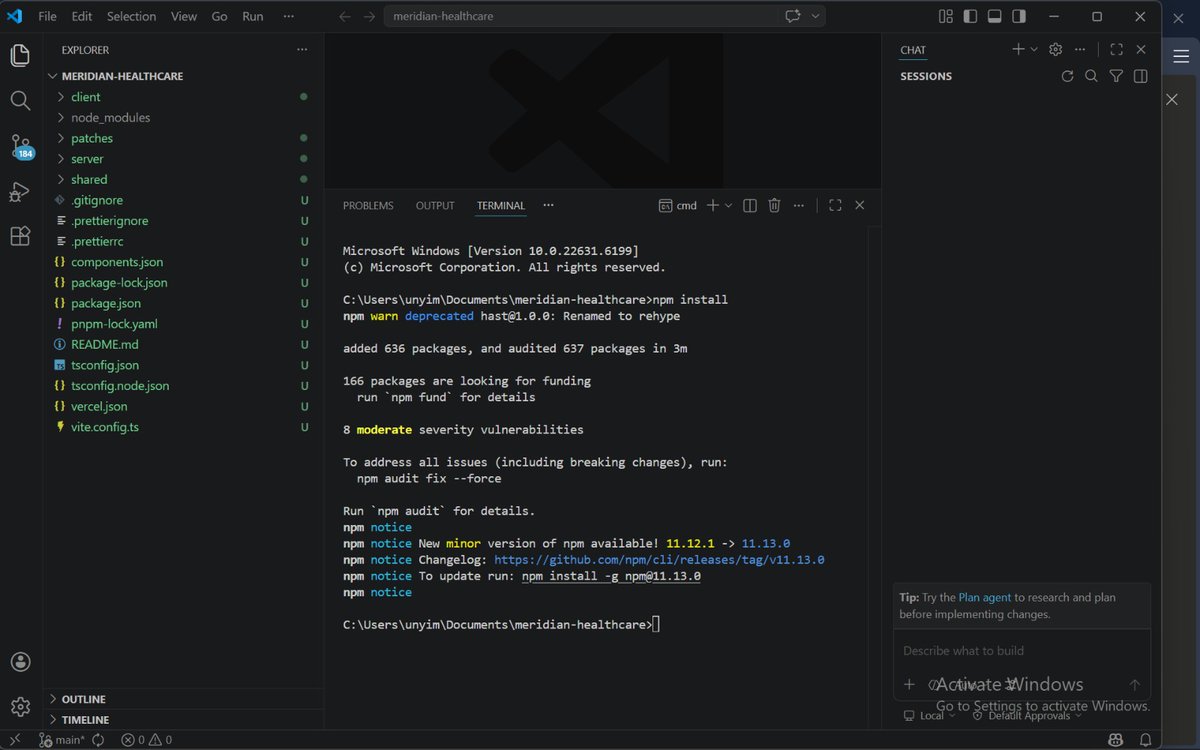Open the View menu
The width and height of the screenshot is (1200, 750).
[184, 16]
